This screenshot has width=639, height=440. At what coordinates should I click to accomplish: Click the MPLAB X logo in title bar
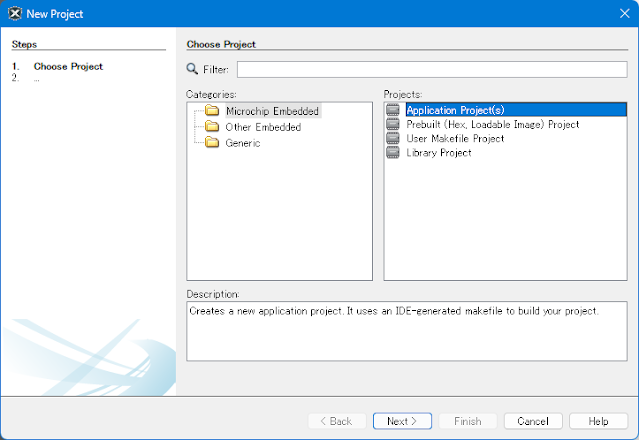(15, 13)
